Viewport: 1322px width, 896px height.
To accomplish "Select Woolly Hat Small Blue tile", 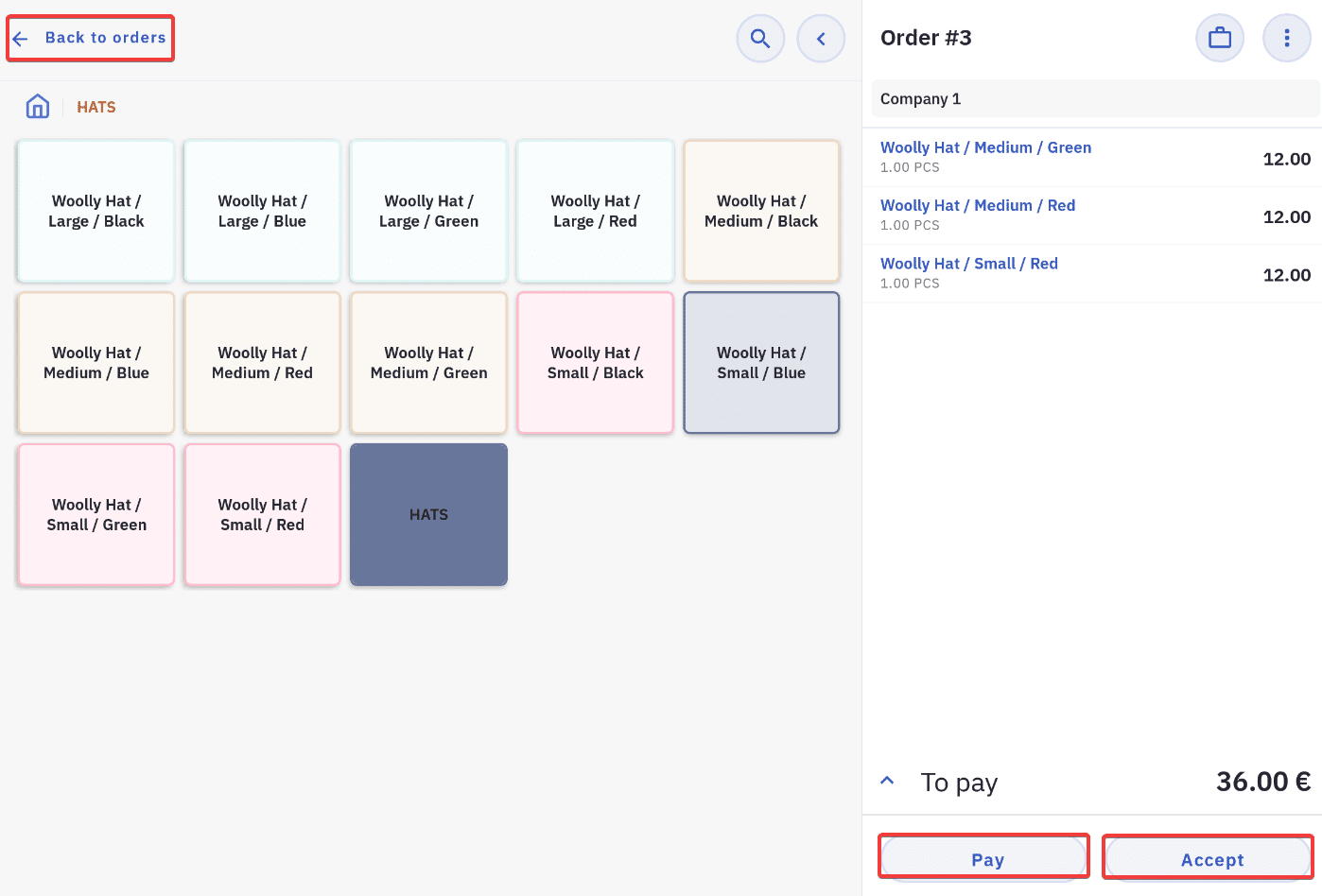I will (x=761, y=363).
